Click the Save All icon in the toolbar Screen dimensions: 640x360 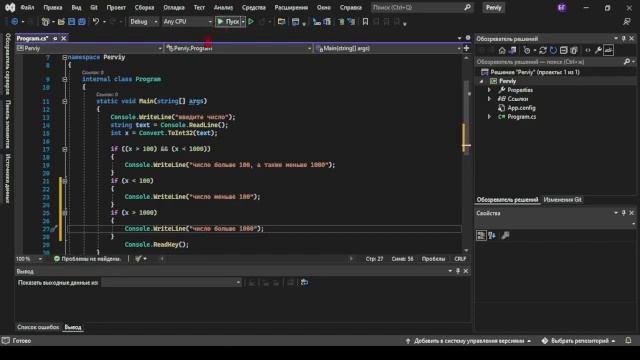tap(82, 22)
